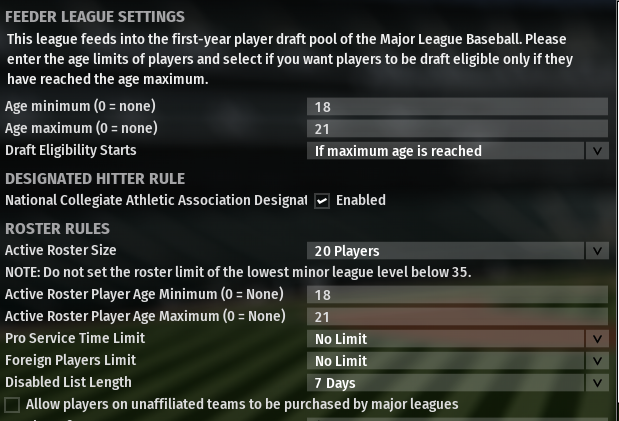The height and width of the screenshot is (421, 619).
Task: Click the Roster Rules section heading
Action: point(55,227)
